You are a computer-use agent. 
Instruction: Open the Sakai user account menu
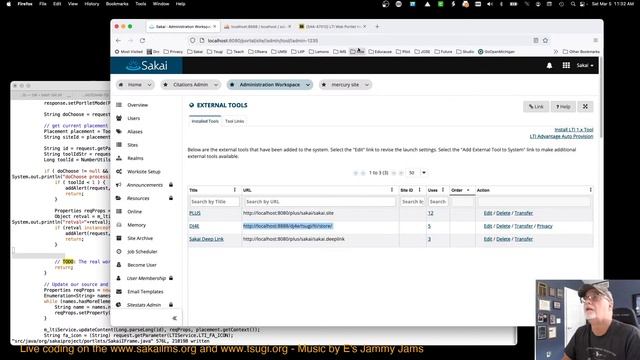[585, 65]
